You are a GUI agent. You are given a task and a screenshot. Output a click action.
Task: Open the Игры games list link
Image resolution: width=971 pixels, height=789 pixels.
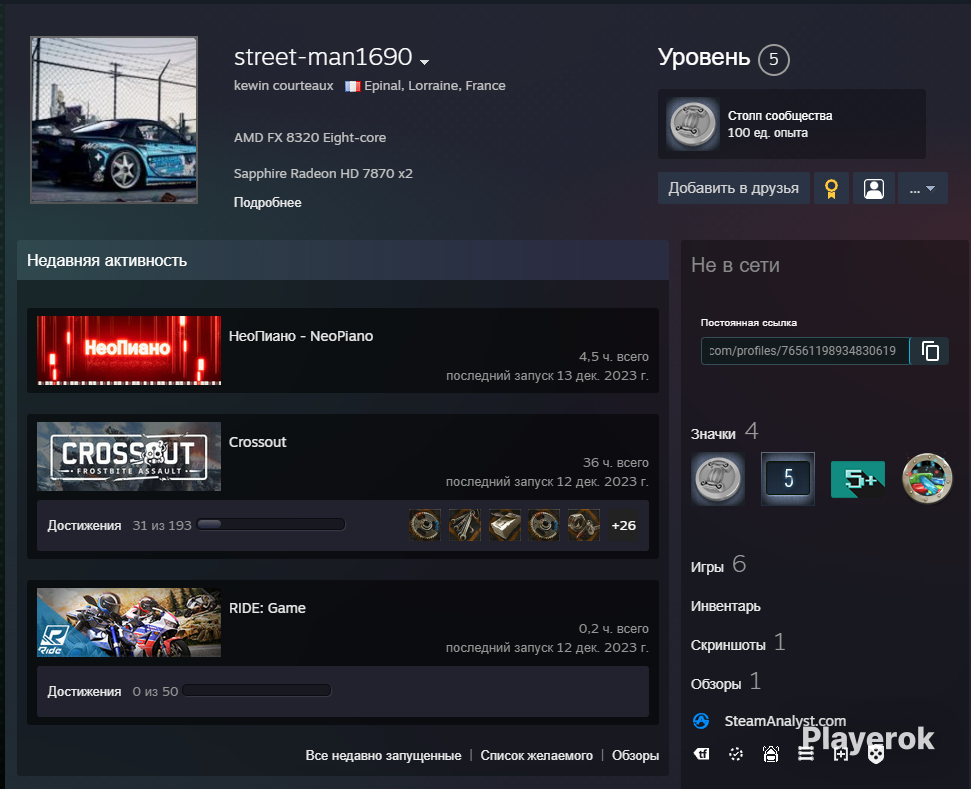click(707, 567)
